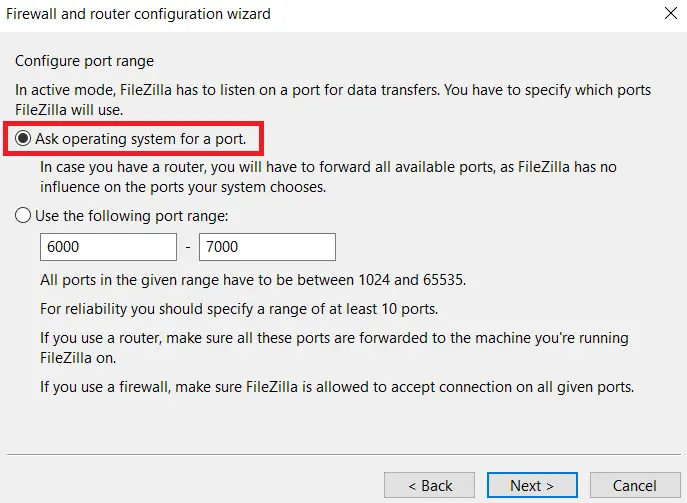Focus the port range end field showing 7000
The height and width of the screenshot is (503, 687).
pyautogui.click(x=267, y=247)
